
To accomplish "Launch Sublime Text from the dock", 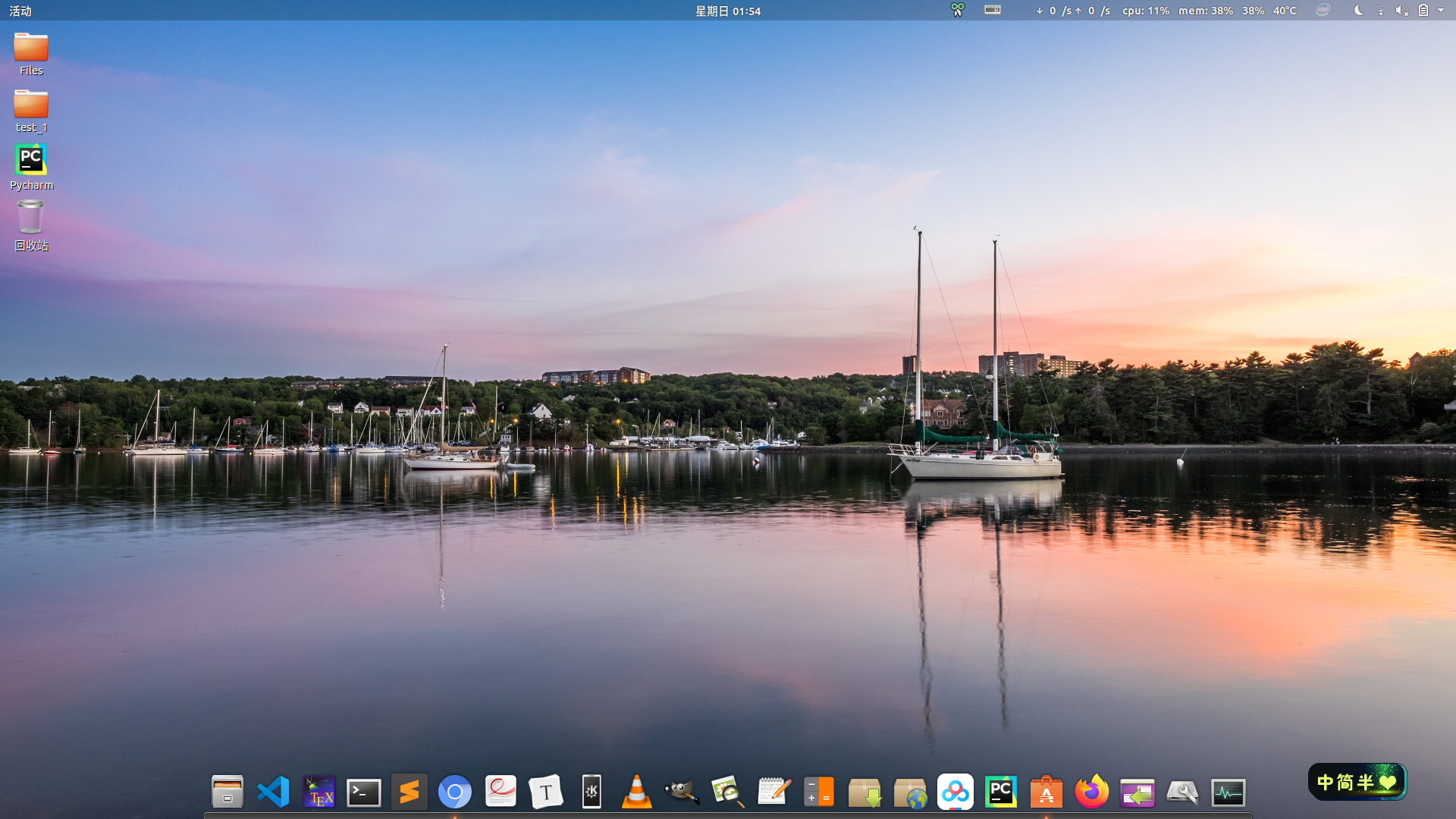I will [x=409, y=792].
